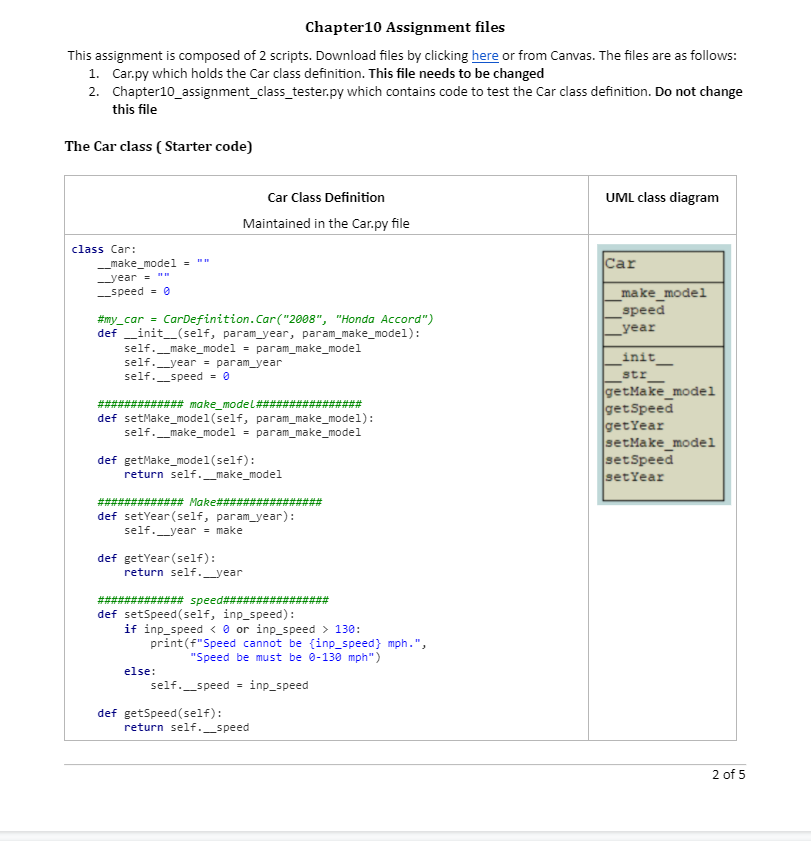Click the Chapter10 Assignment files title
Image resolution: width=811 pixels, height=844 pixels.
[405, 27]
